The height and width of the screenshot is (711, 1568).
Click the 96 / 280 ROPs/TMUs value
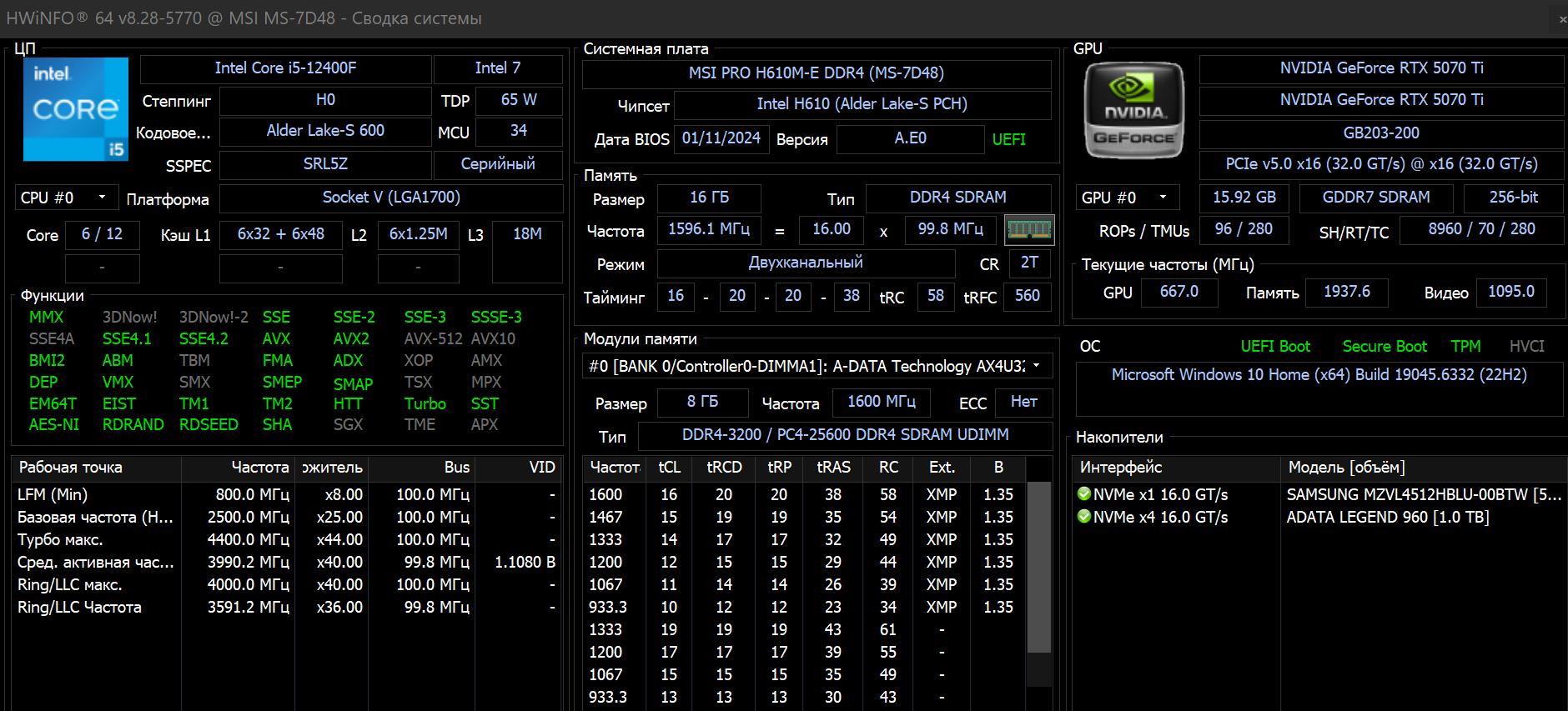[1244, 229]
